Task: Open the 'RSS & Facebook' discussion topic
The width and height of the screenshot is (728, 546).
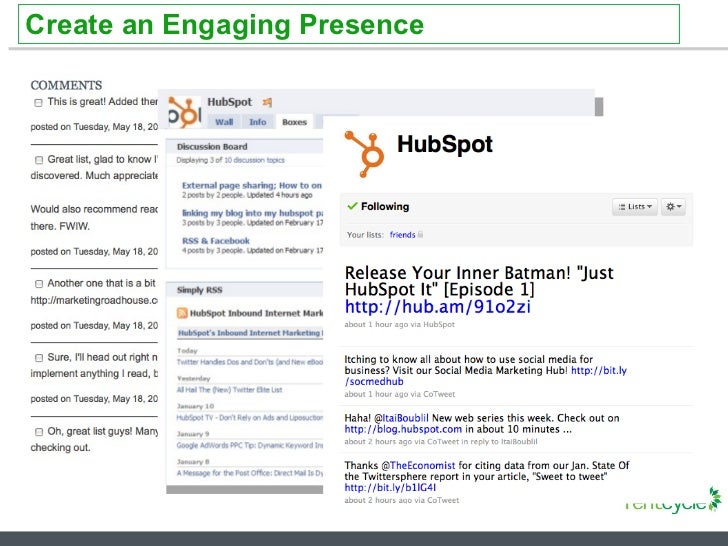Action: 216,241
